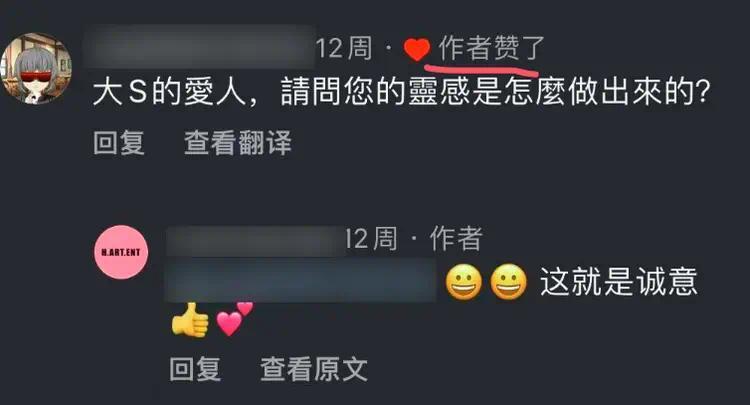Click 查看翻译 to translate the comment

click(238, 142)
